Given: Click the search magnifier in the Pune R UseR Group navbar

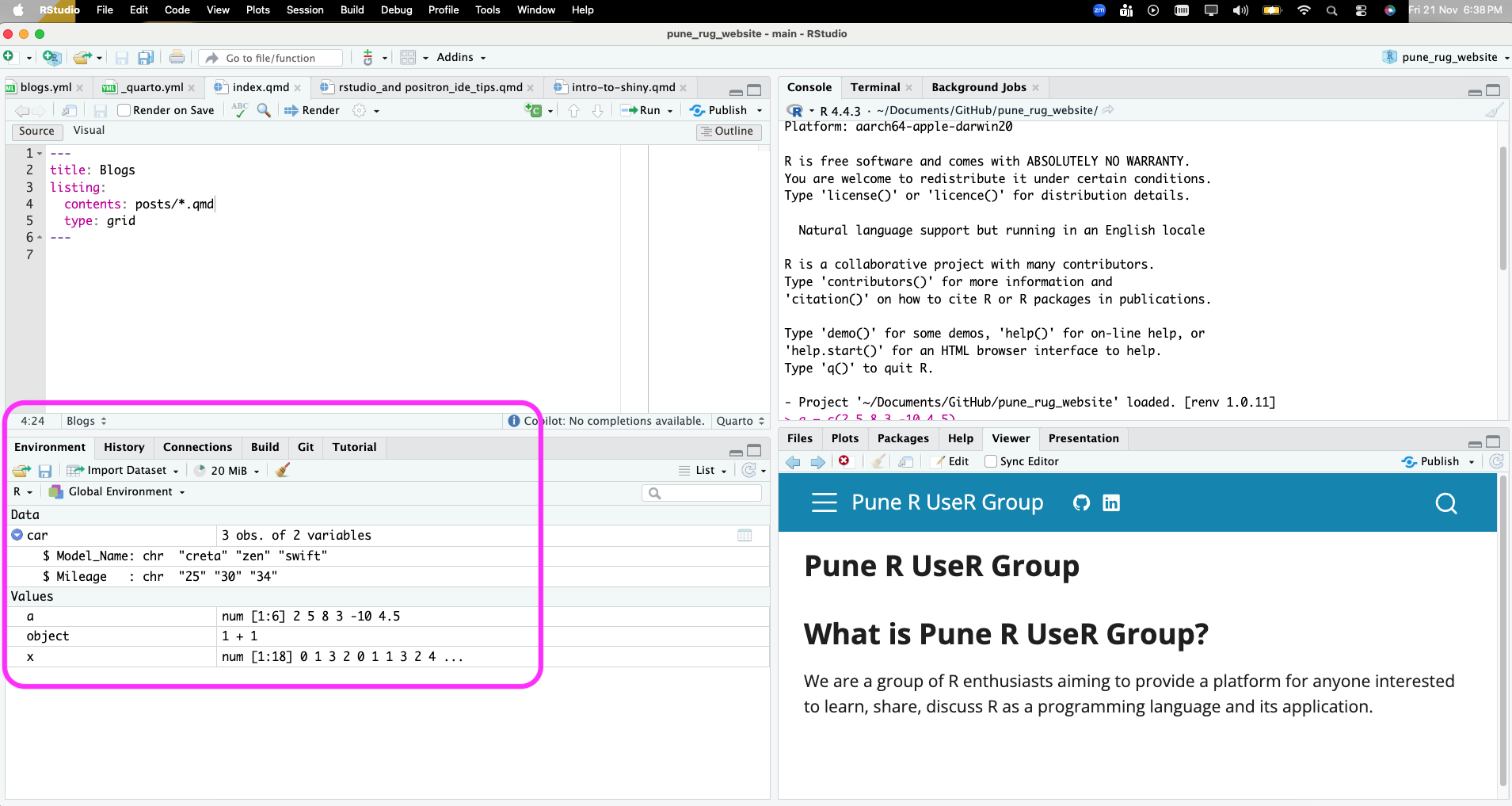Looking at the screenshot, I should (x=1445, y=503).
